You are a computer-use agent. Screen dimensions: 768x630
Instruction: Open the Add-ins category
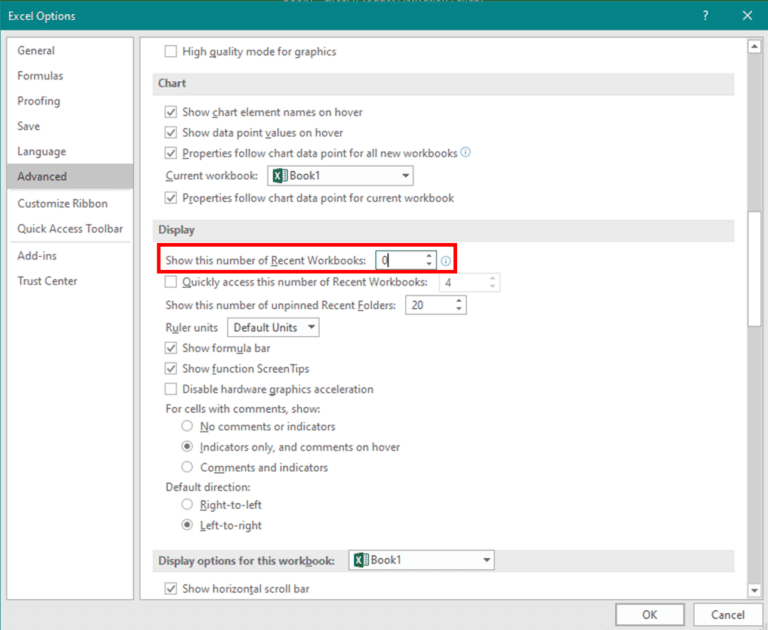[70, 256]
